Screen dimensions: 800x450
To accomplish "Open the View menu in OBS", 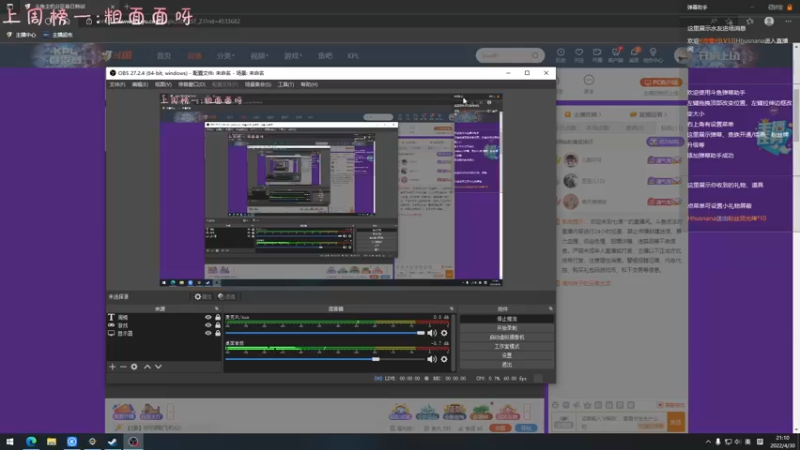I will [163, 85].
